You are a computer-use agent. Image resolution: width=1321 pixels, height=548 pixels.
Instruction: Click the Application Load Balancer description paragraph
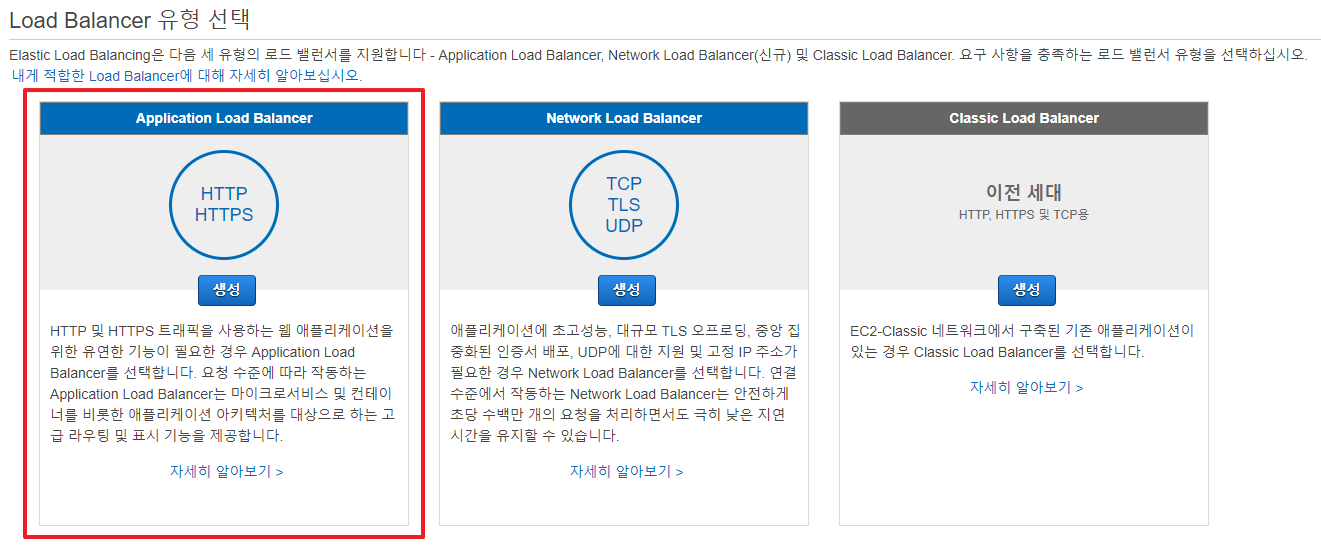(222, 383)
